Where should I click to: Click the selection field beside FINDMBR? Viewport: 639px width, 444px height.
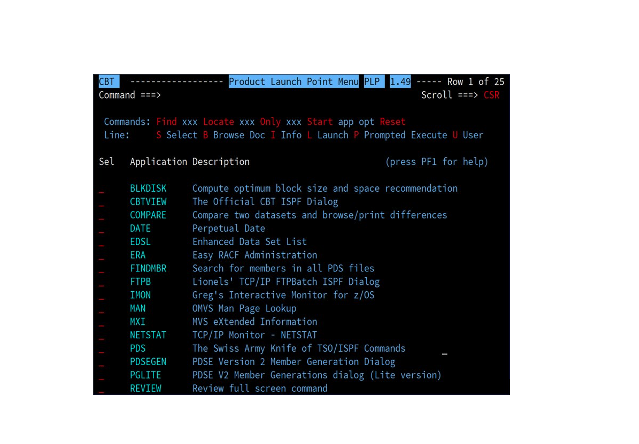click(101, 269)
